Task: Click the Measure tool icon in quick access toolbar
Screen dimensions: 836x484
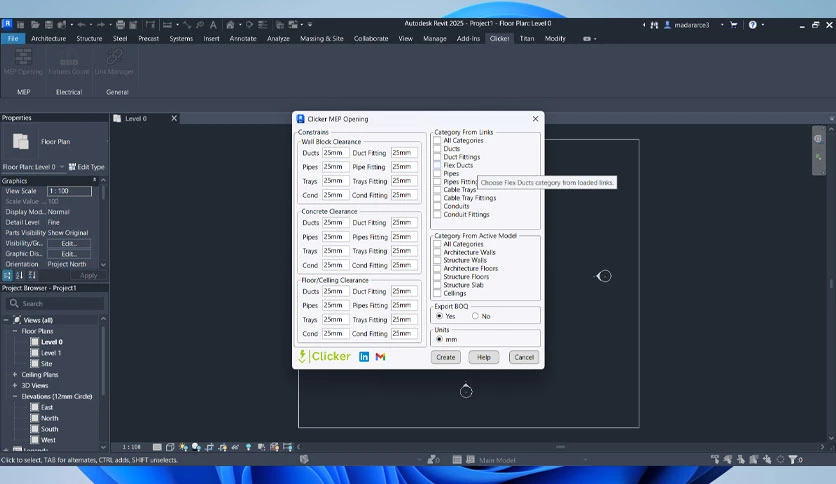Action: point(167,25)
